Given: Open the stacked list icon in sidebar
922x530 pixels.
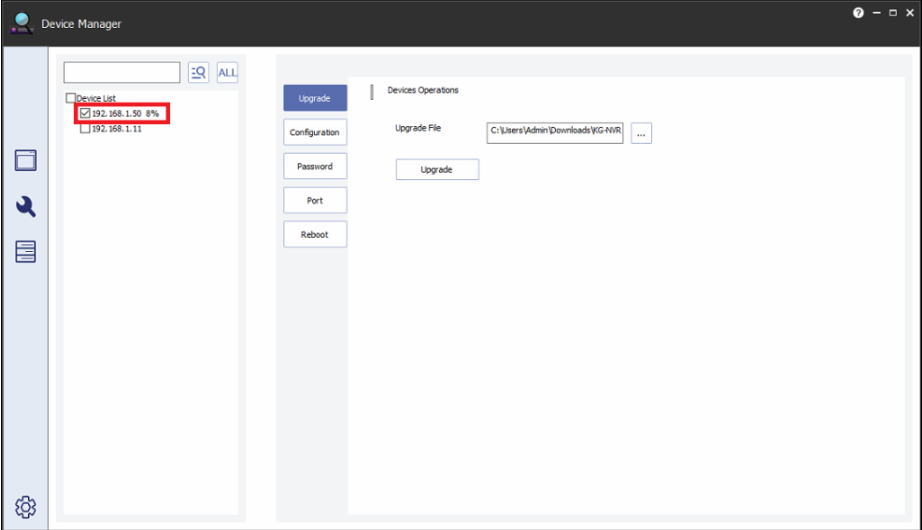Looking at the screenshot, I should (x=25, y=252).
